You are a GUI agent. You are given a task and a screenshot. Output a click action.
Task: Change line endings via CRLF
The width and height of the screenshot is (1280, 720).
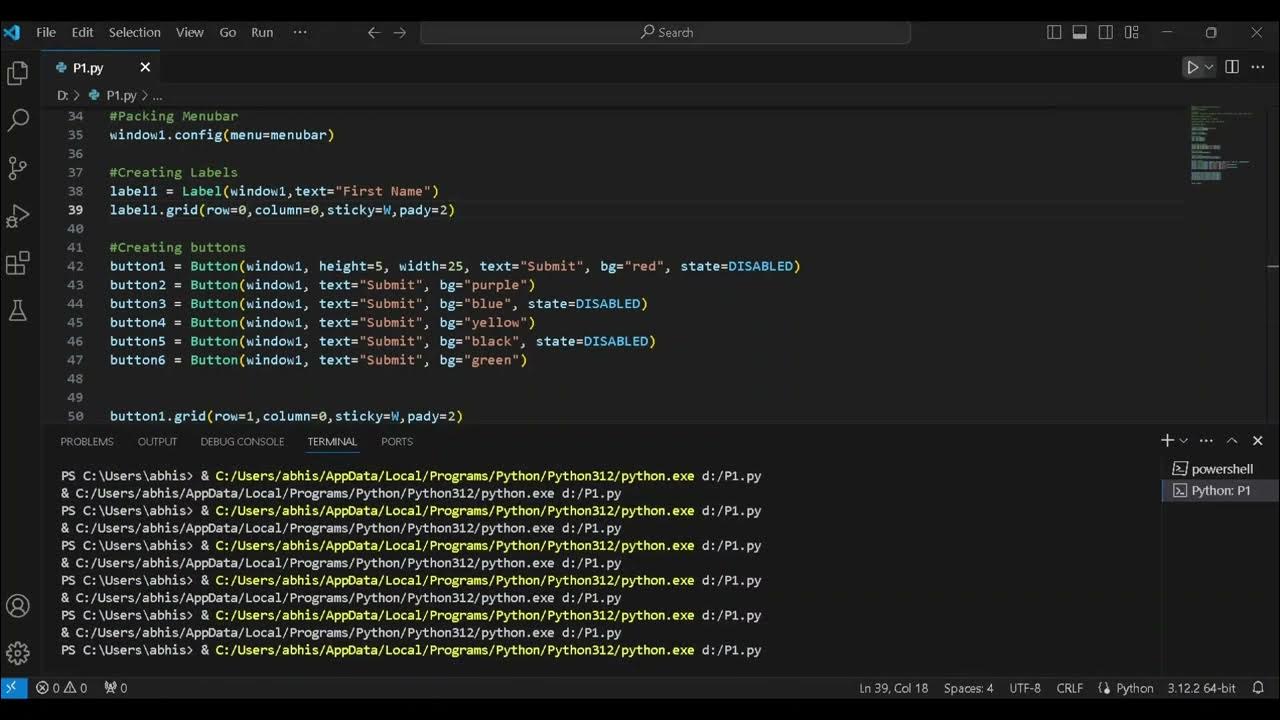click(x=1069, y=688)
